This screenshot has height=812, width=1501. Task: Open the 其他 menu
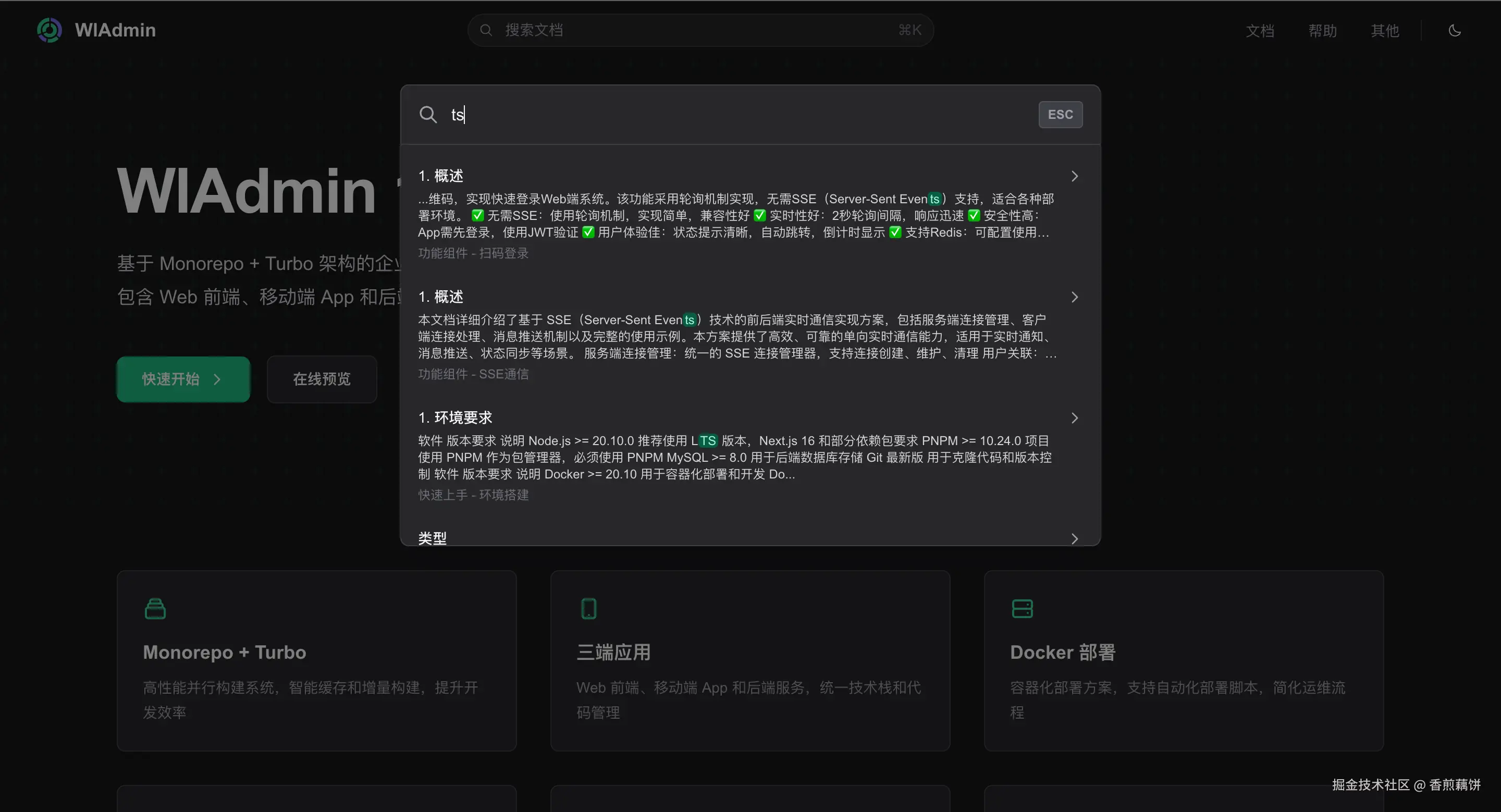point(1384,30)
